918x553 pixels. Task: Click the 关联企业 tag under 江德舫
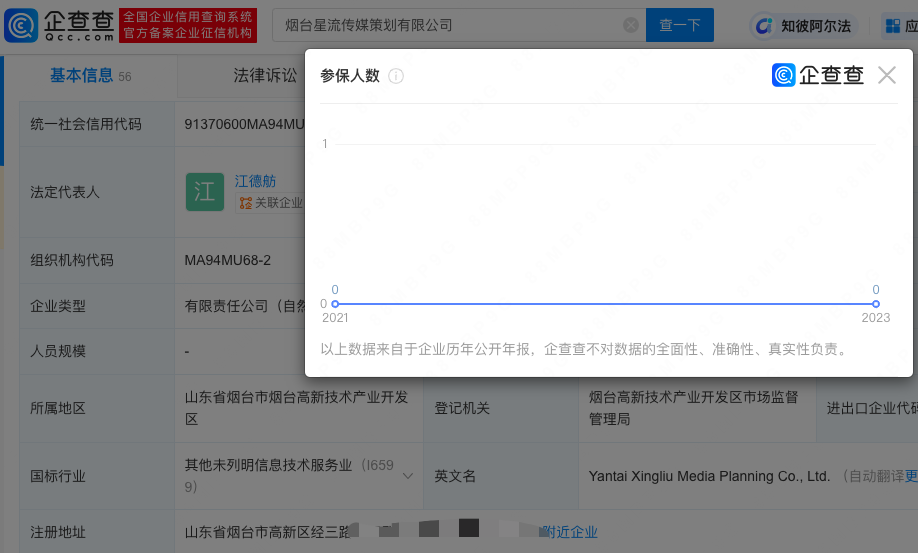(x=270, y=202)
